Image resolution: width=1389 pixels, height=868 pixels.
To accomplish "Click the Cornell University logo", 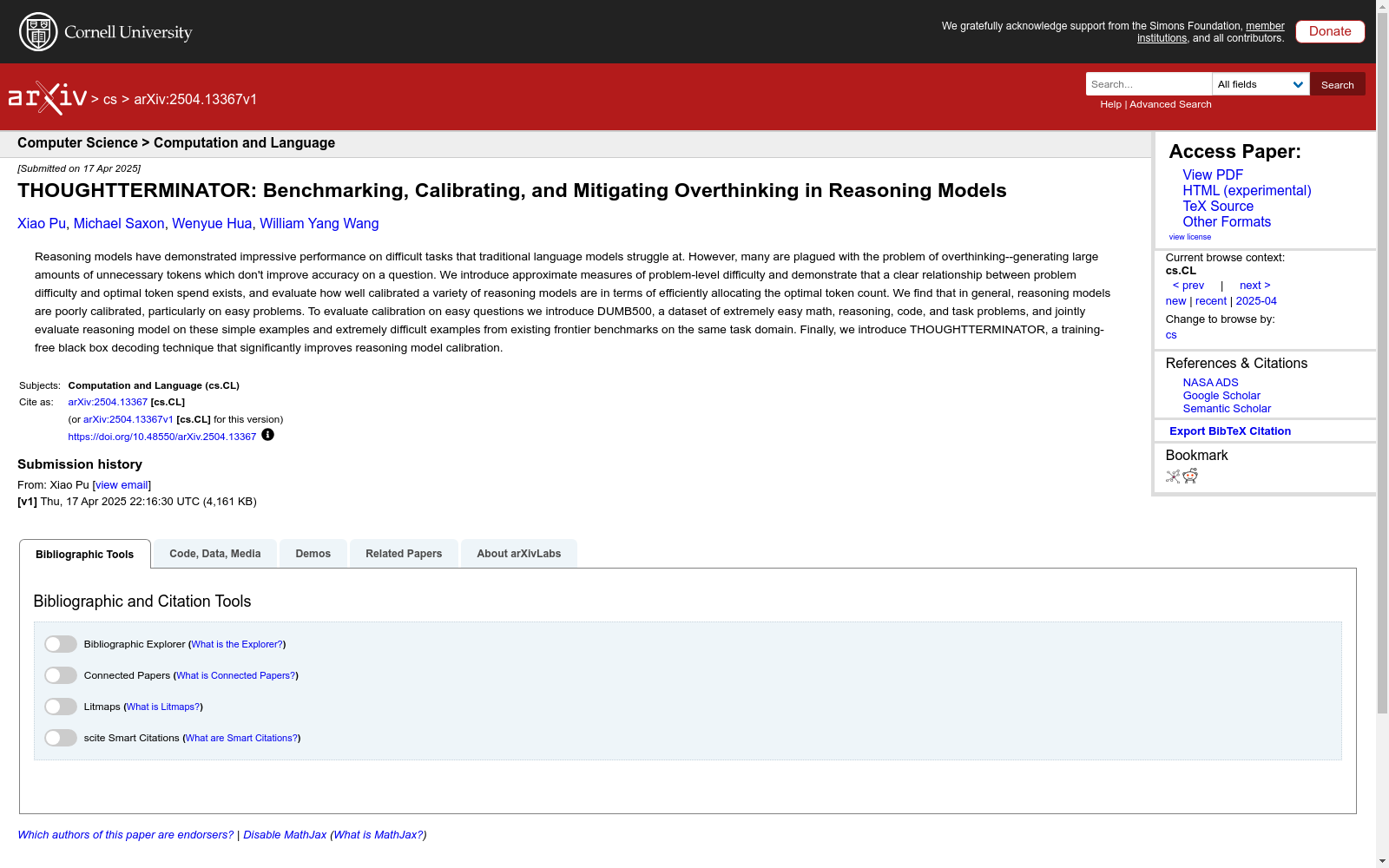I will click(x=106, y=32).
